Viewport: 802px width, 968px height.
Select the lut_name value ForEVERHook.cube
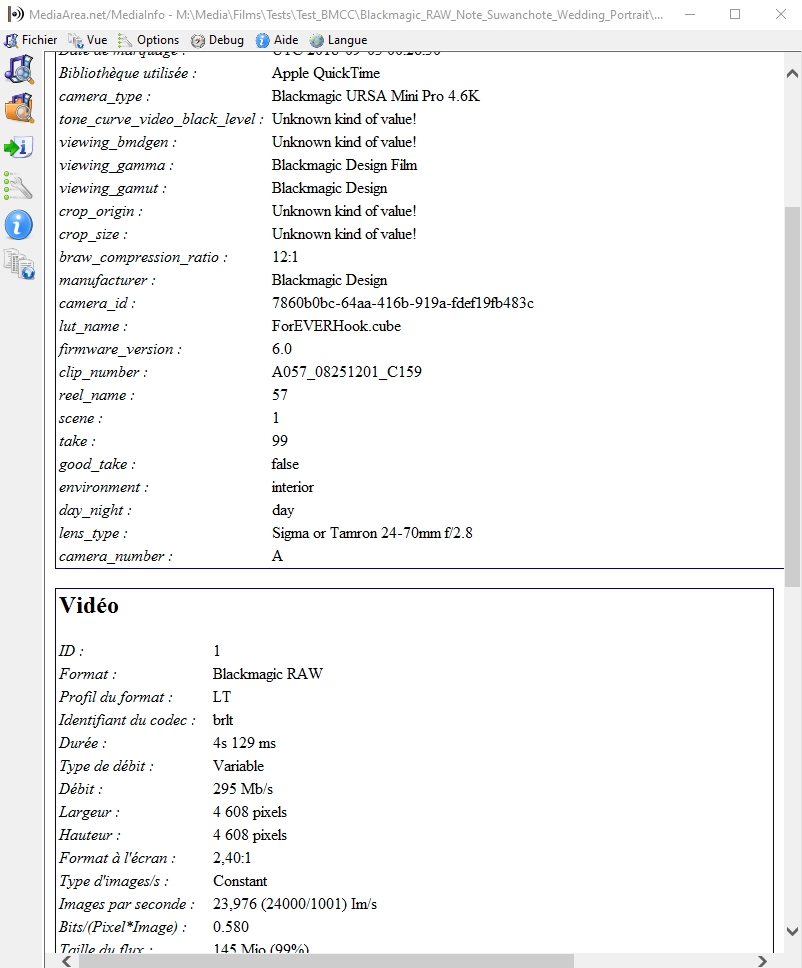336,326
